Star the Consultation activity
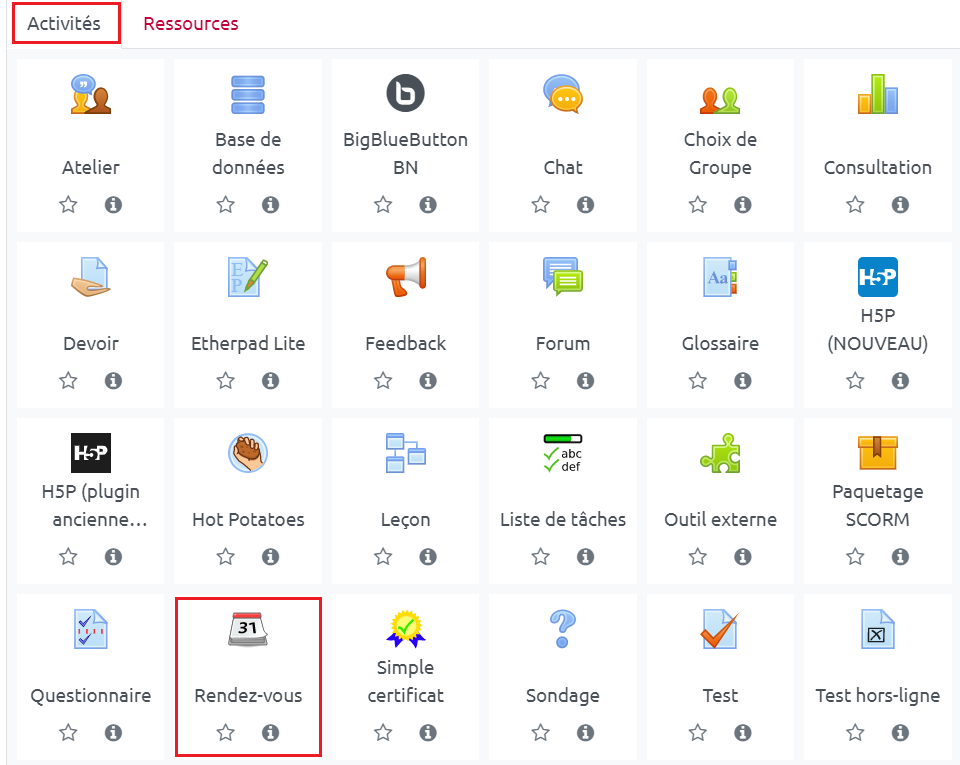The width and height of the screenshot is (960, 765). (x=855, y=205)
